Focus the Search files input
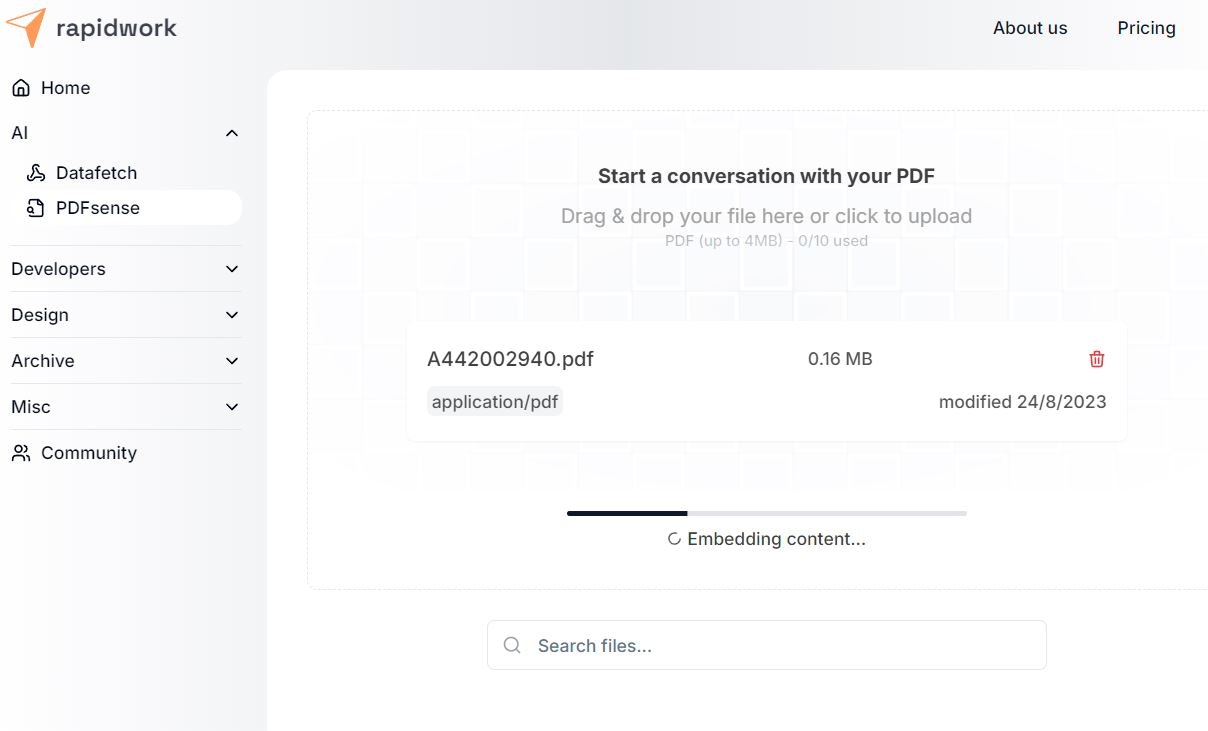 tap(780, 646)
